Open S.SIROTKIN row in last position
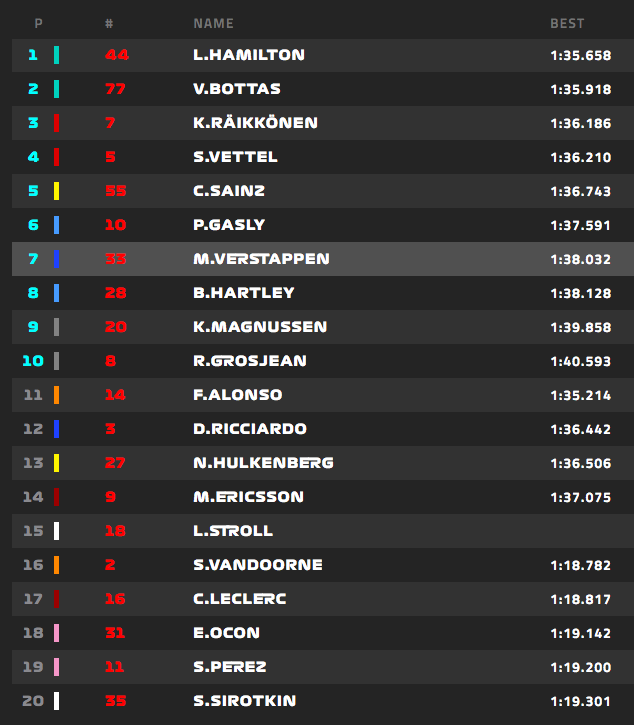 pos(244,701)
